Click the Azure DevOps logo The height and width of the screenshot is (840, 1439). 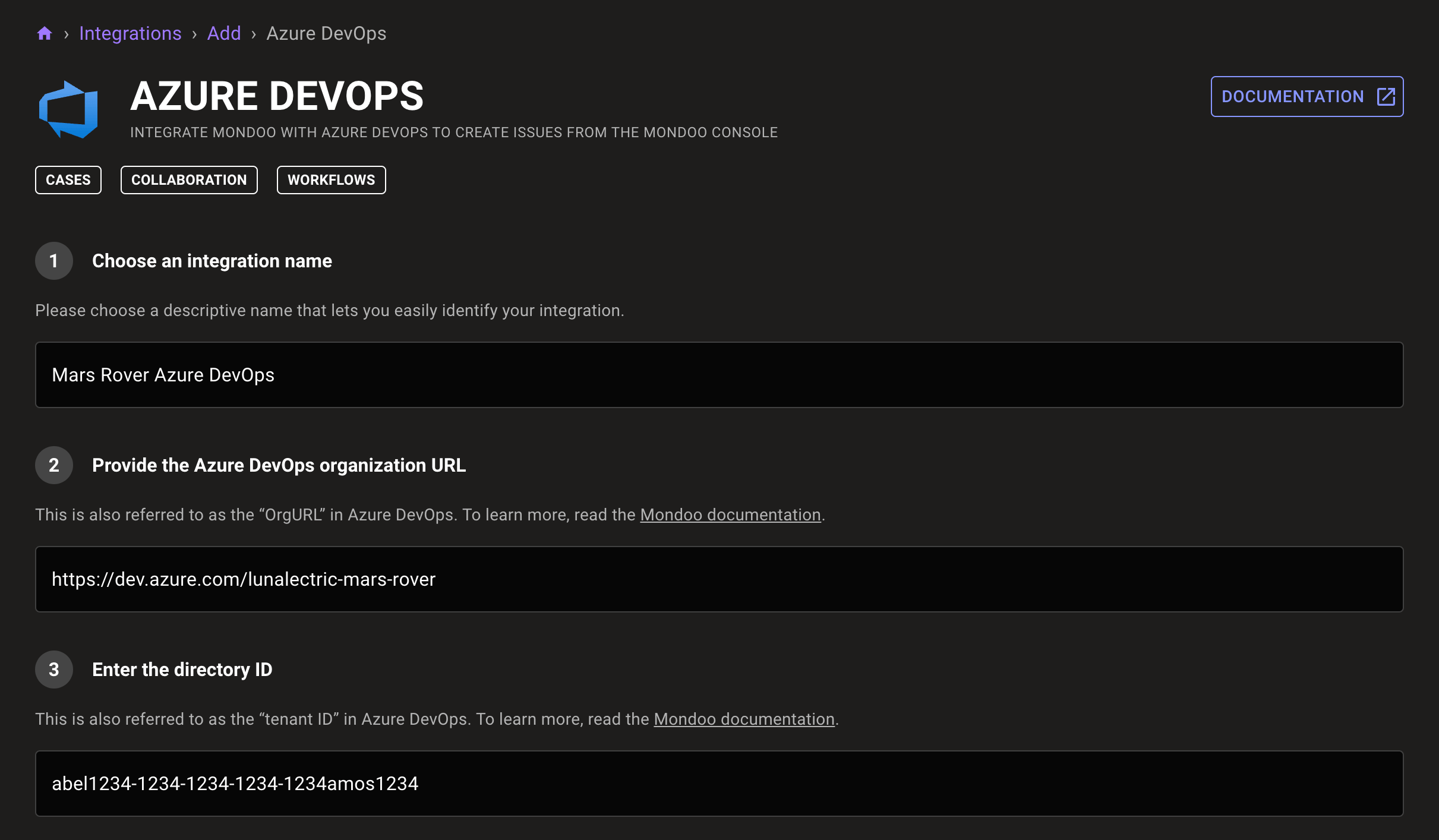coord(67,109)
